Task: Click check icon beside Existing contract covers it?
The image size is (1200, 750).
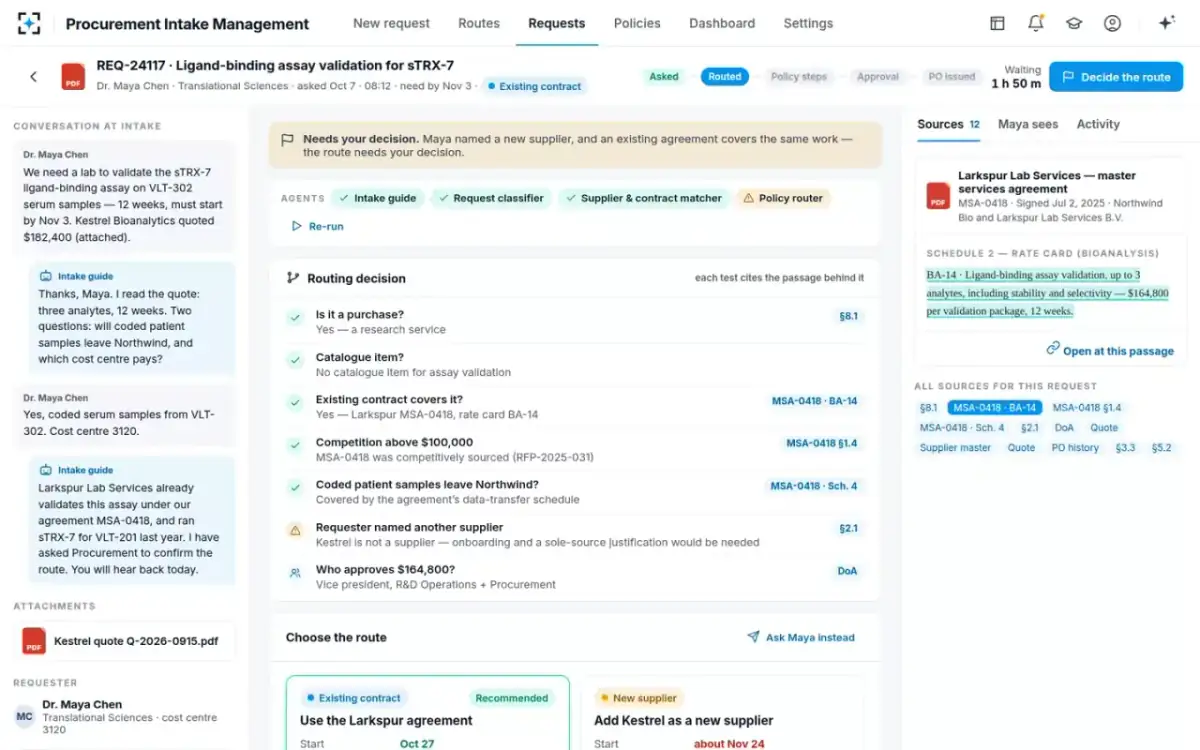Action: (x=295, y=403)
